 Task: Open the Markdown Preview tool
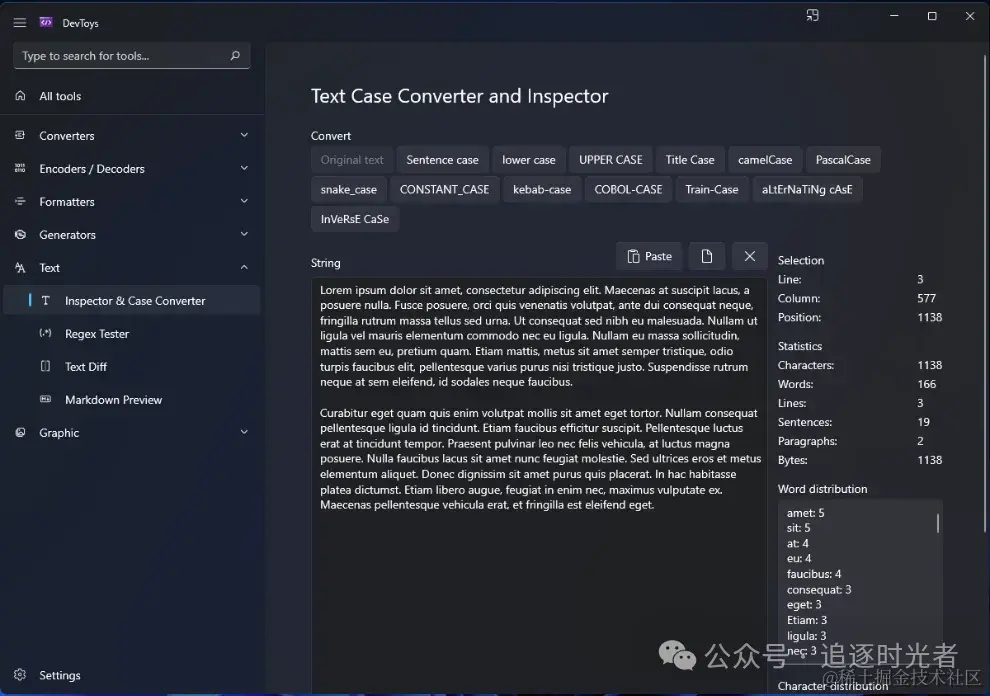pos(132,400)
